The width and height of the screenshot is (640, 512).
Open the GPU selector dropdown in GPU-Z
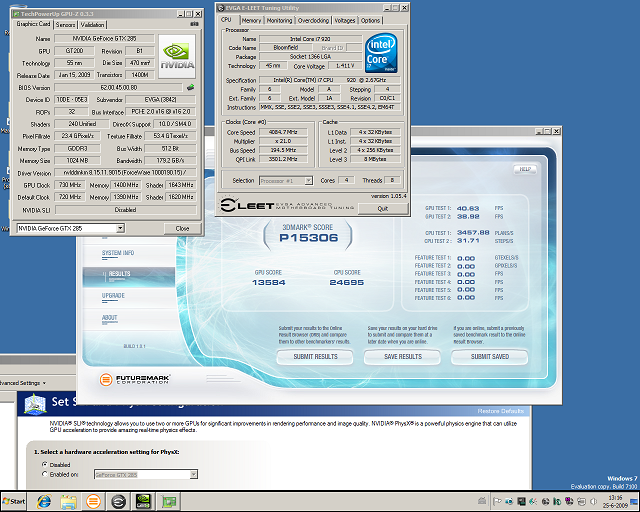[120, 228]
